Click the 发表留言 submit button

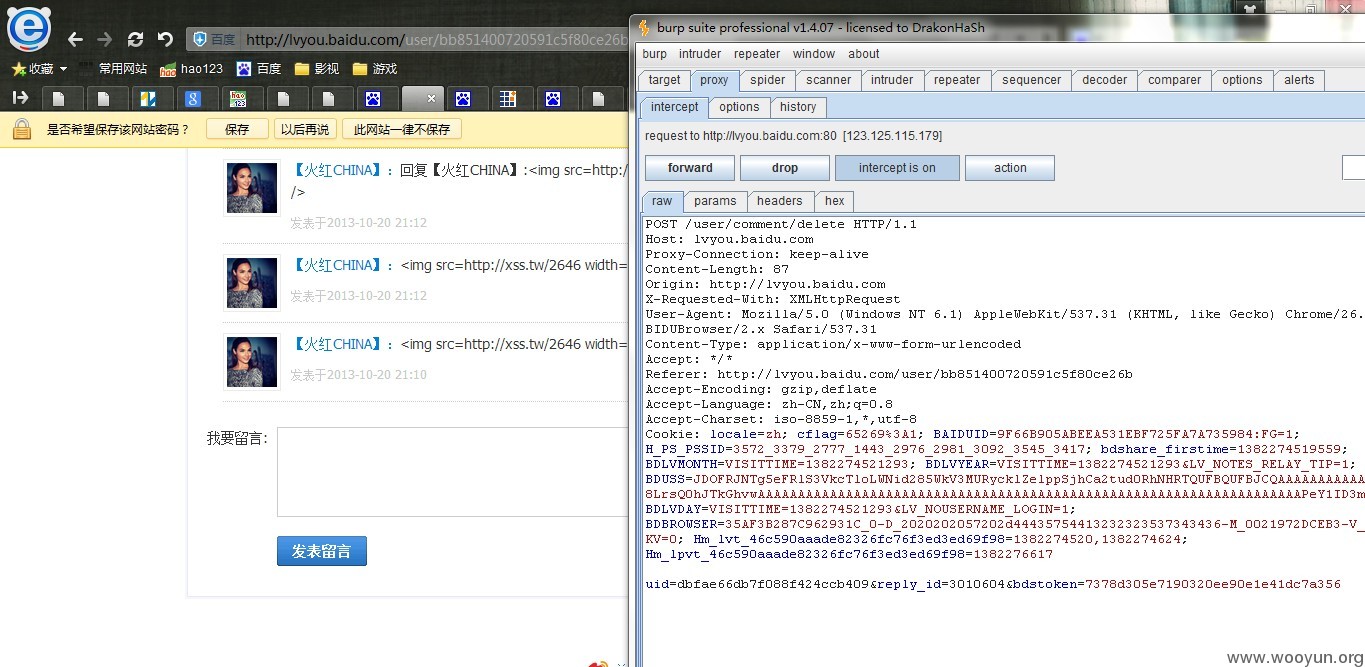point(321,551)
